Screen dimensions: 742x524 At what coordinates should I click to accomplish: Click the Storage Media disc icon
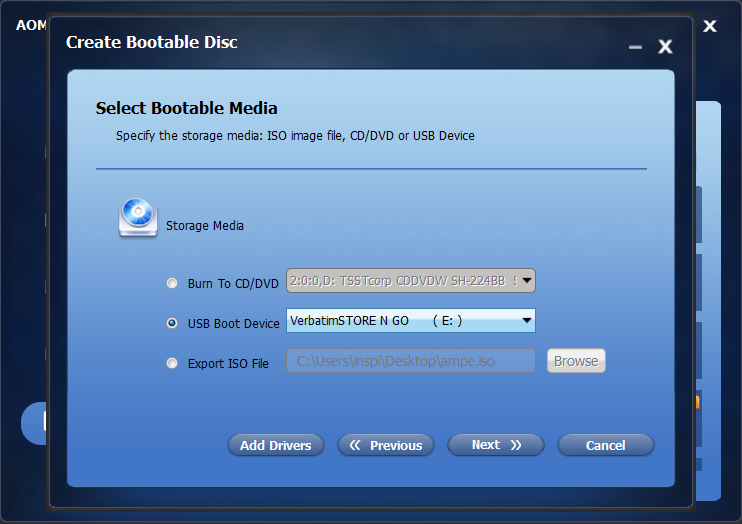tap(138, 218)
